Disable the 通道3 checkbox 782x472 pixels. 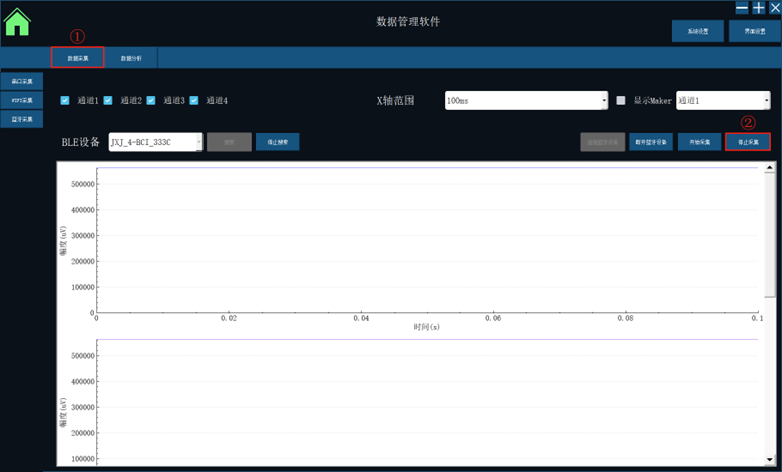pyautogui.click(x=151, y=101)
